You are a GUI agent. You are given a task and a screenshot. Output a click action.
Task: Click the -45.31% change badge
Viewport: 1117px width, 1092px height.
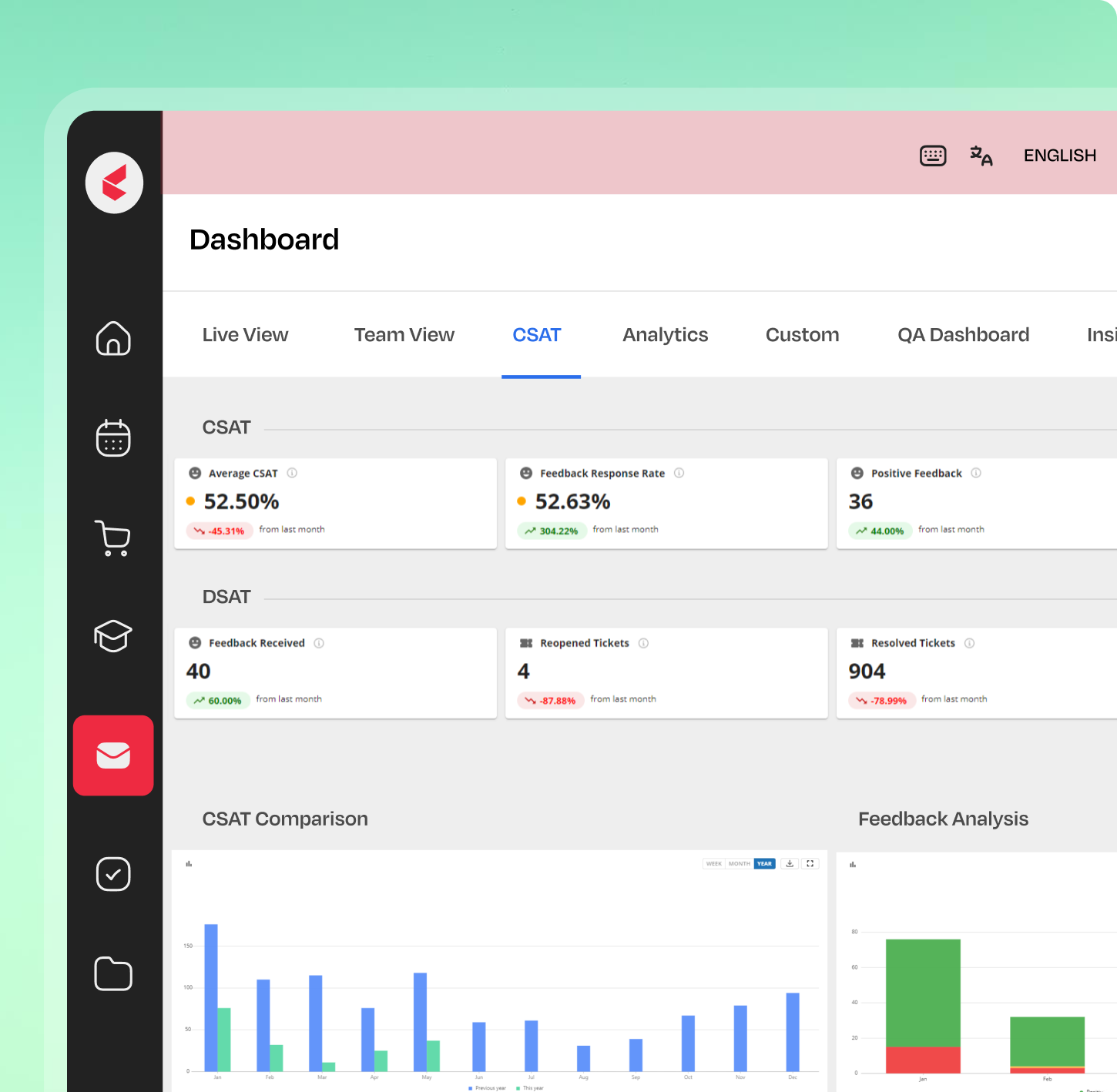(x=220, y=531)
